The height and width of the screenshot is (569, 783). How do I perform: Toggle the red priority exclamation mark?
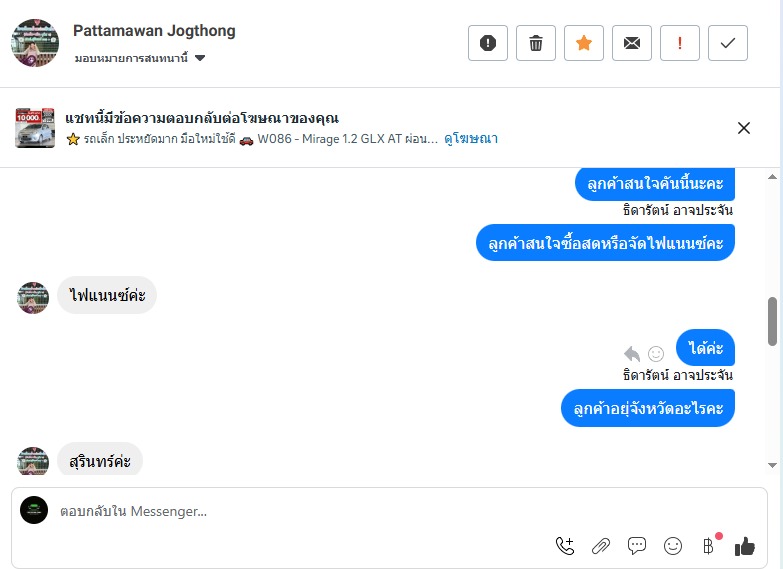pos(680,43)
